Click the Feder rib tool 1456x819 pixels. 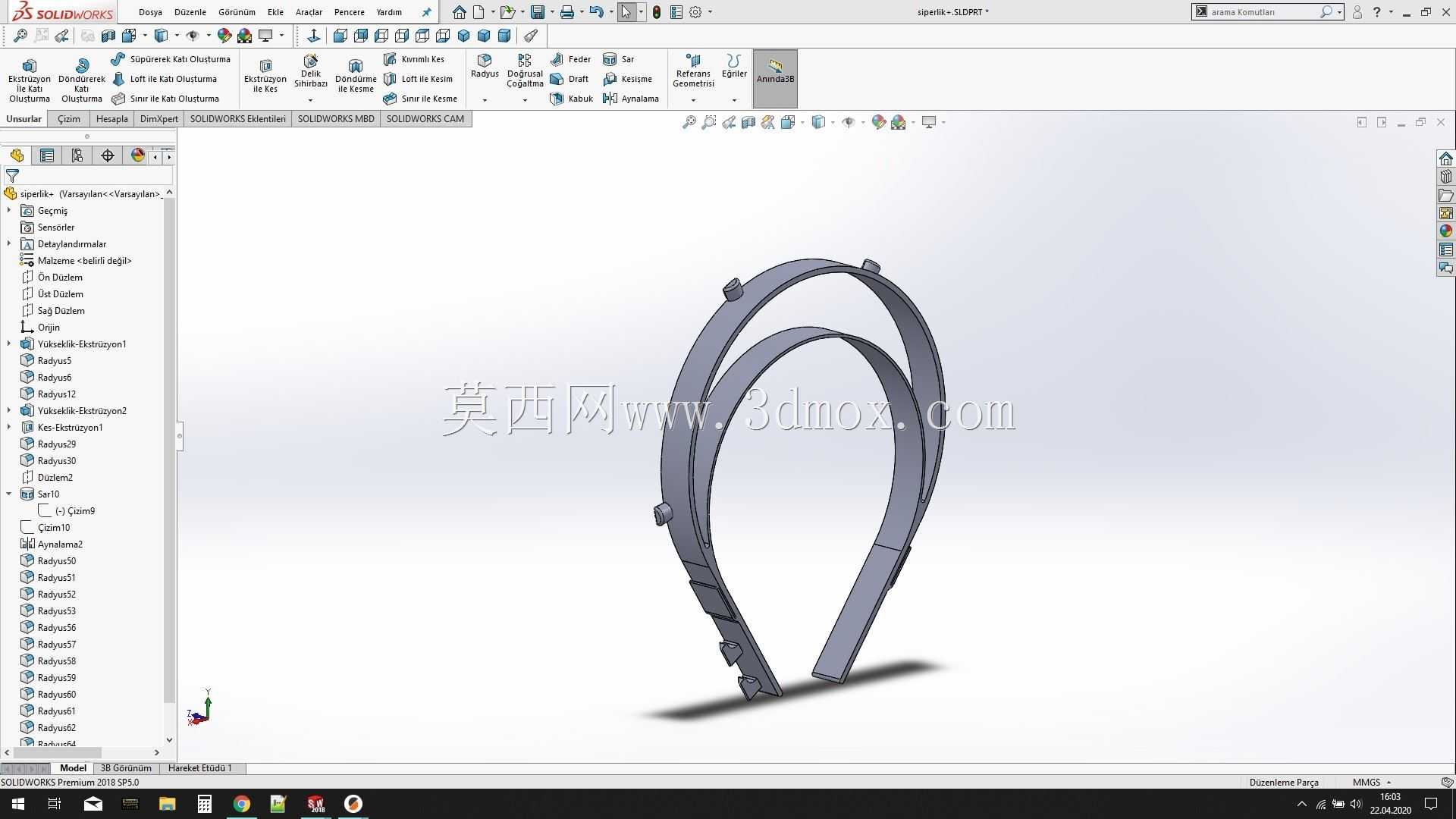(571, 59)
